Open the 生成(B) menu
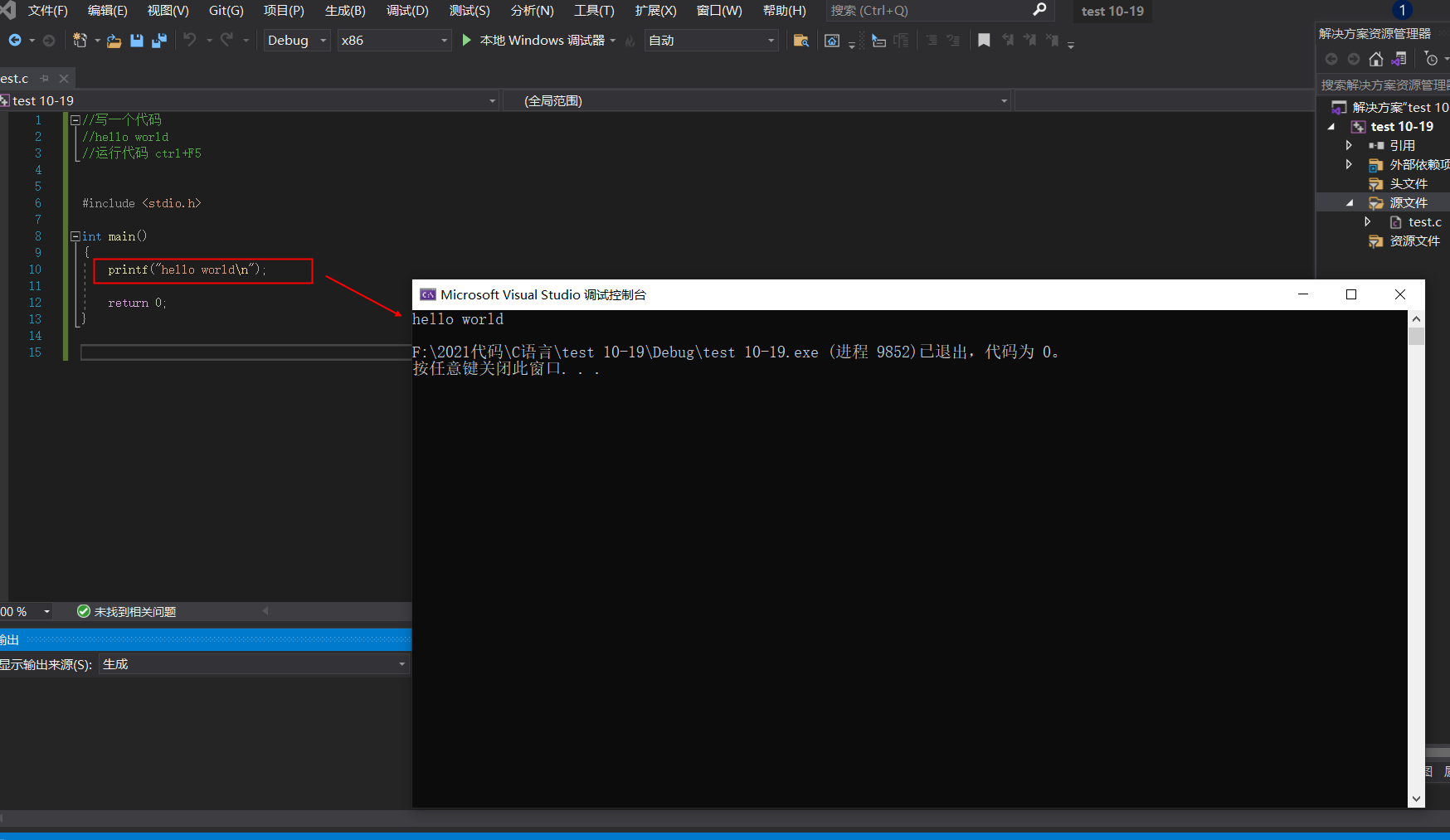The image size is (1450, 840). [345, 11]
